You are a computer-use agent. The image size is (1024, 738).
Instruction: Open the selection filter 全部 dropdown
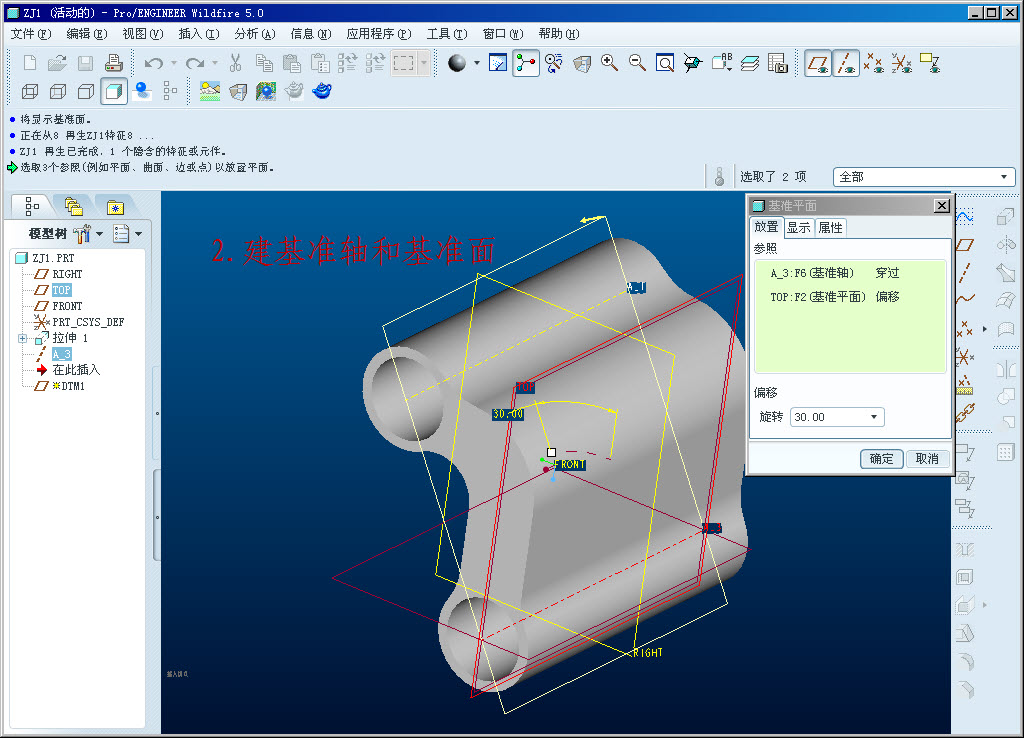click(1004, 177)
